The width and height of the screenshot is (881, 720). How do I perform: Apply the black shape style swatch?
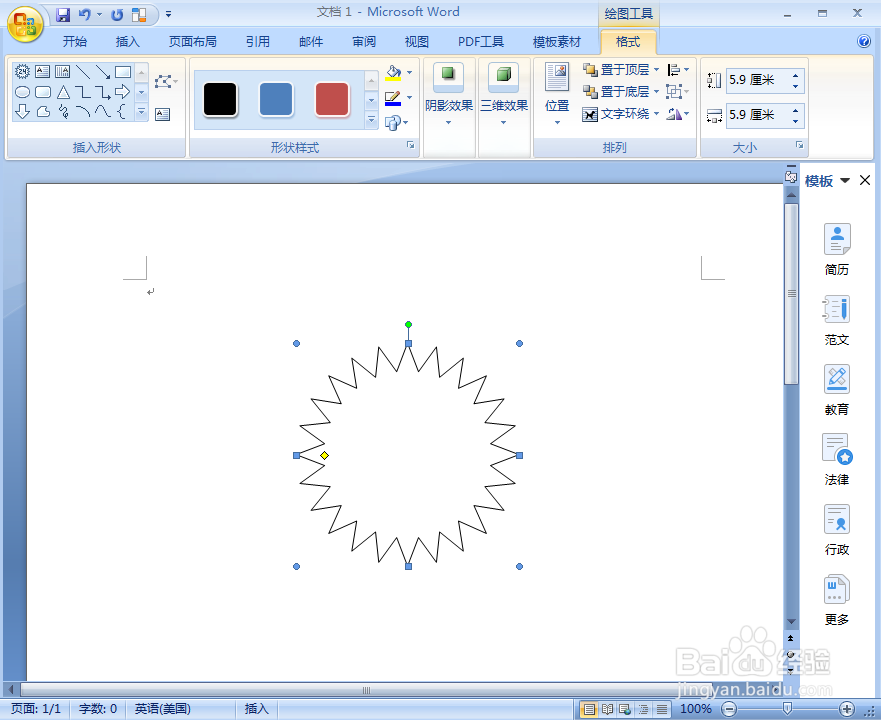click(x=220, y=99)
